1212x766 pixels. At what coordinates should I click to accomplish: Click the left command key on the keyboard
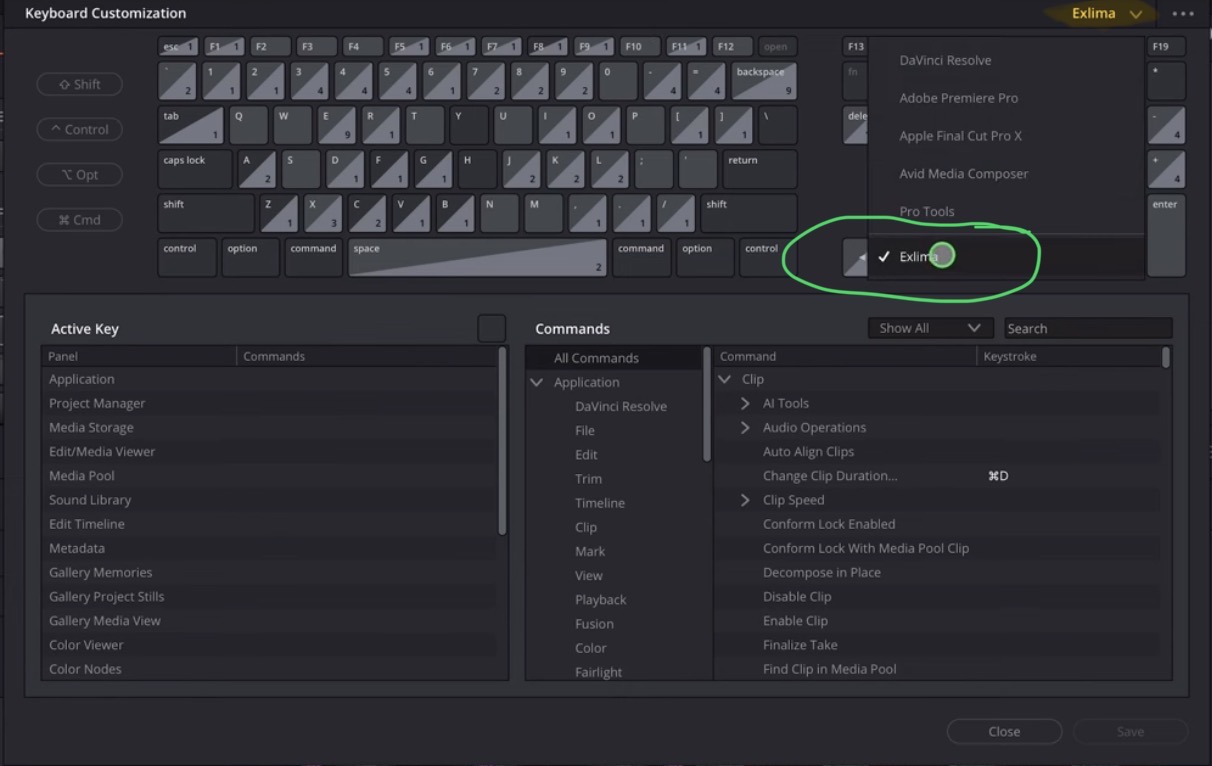tap(314, 257)
